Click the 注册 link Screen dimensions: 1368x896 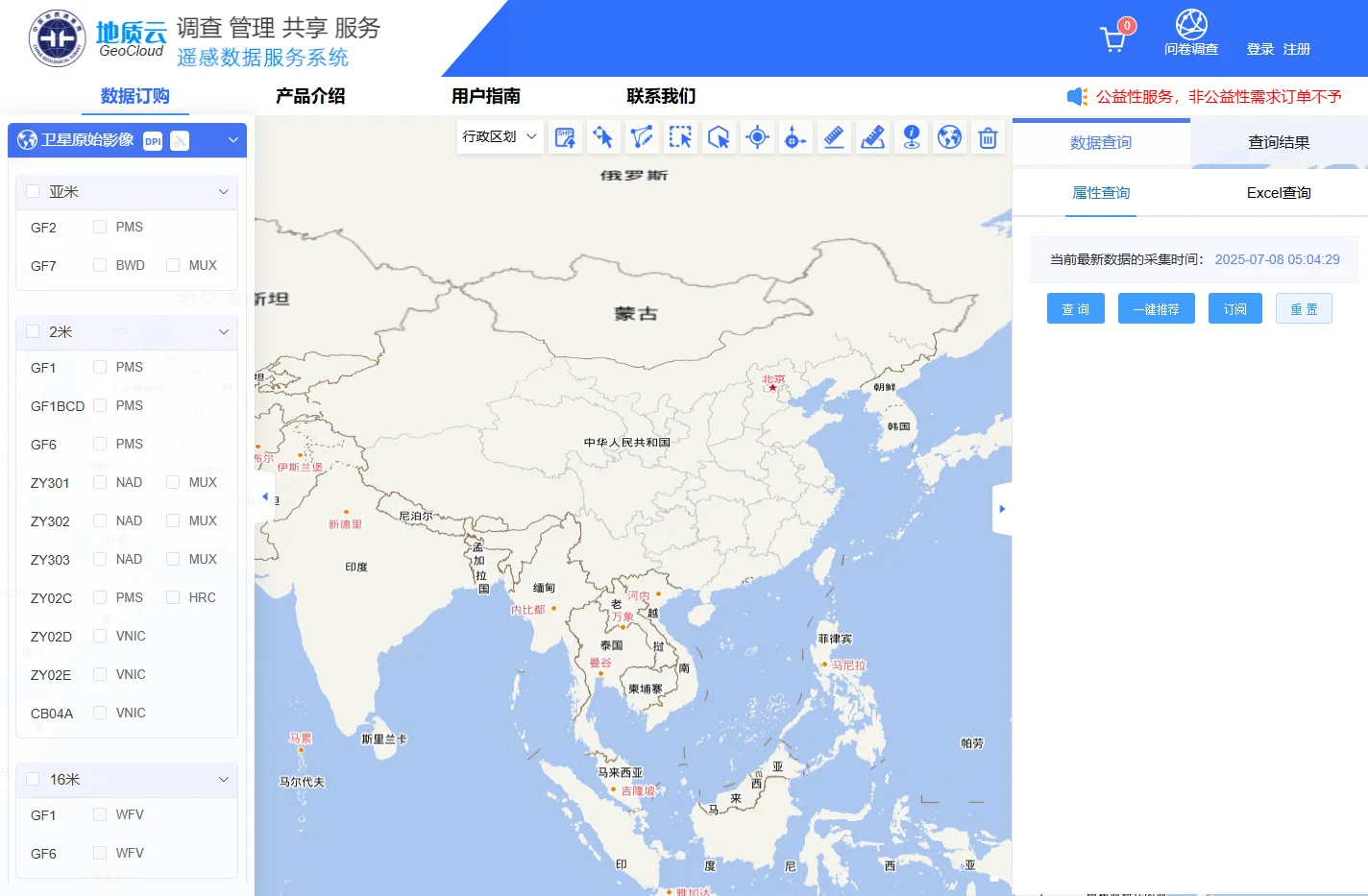click(1297, 49)
